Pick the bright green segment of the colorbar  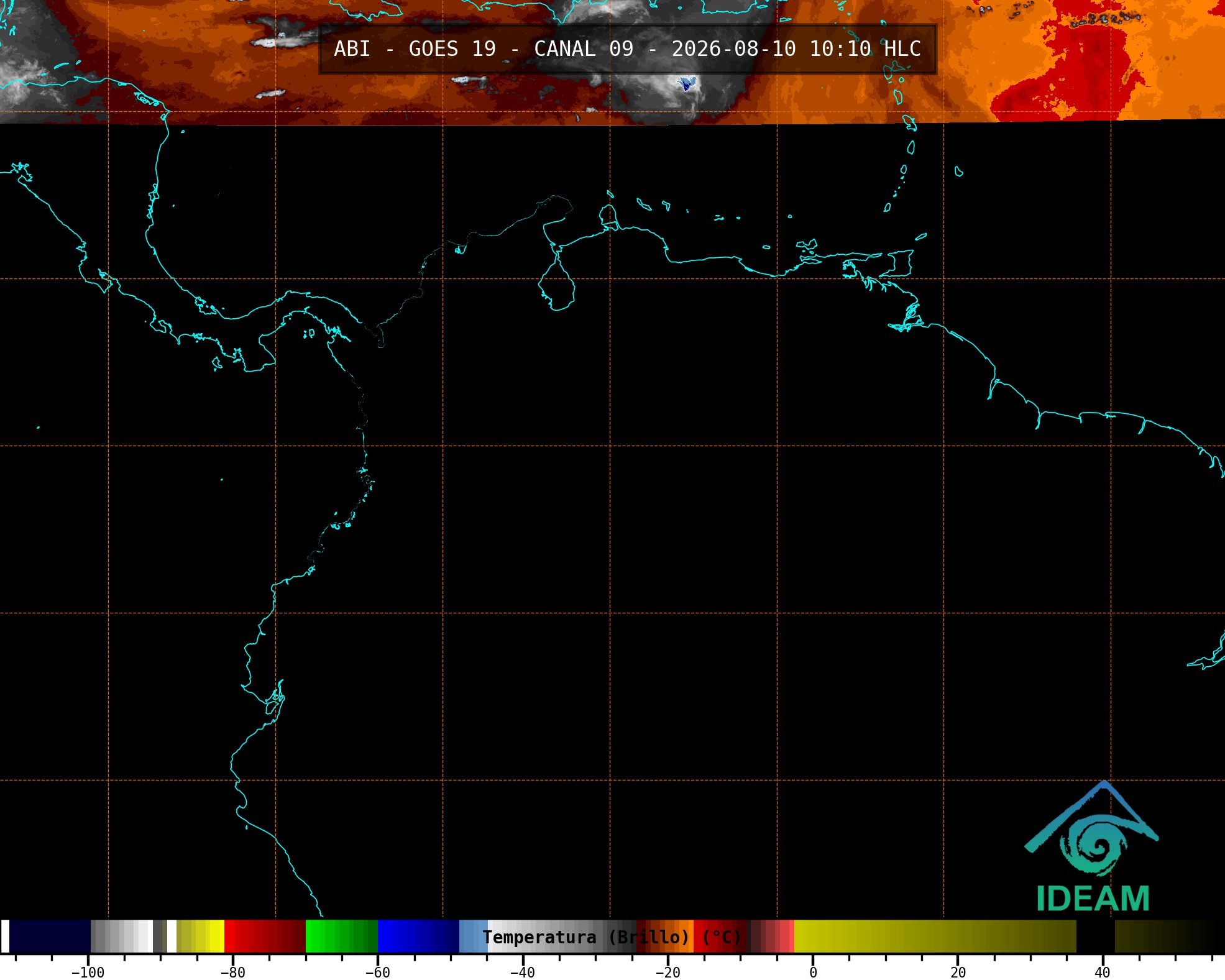pyautogui.click(x=341, y=936)
